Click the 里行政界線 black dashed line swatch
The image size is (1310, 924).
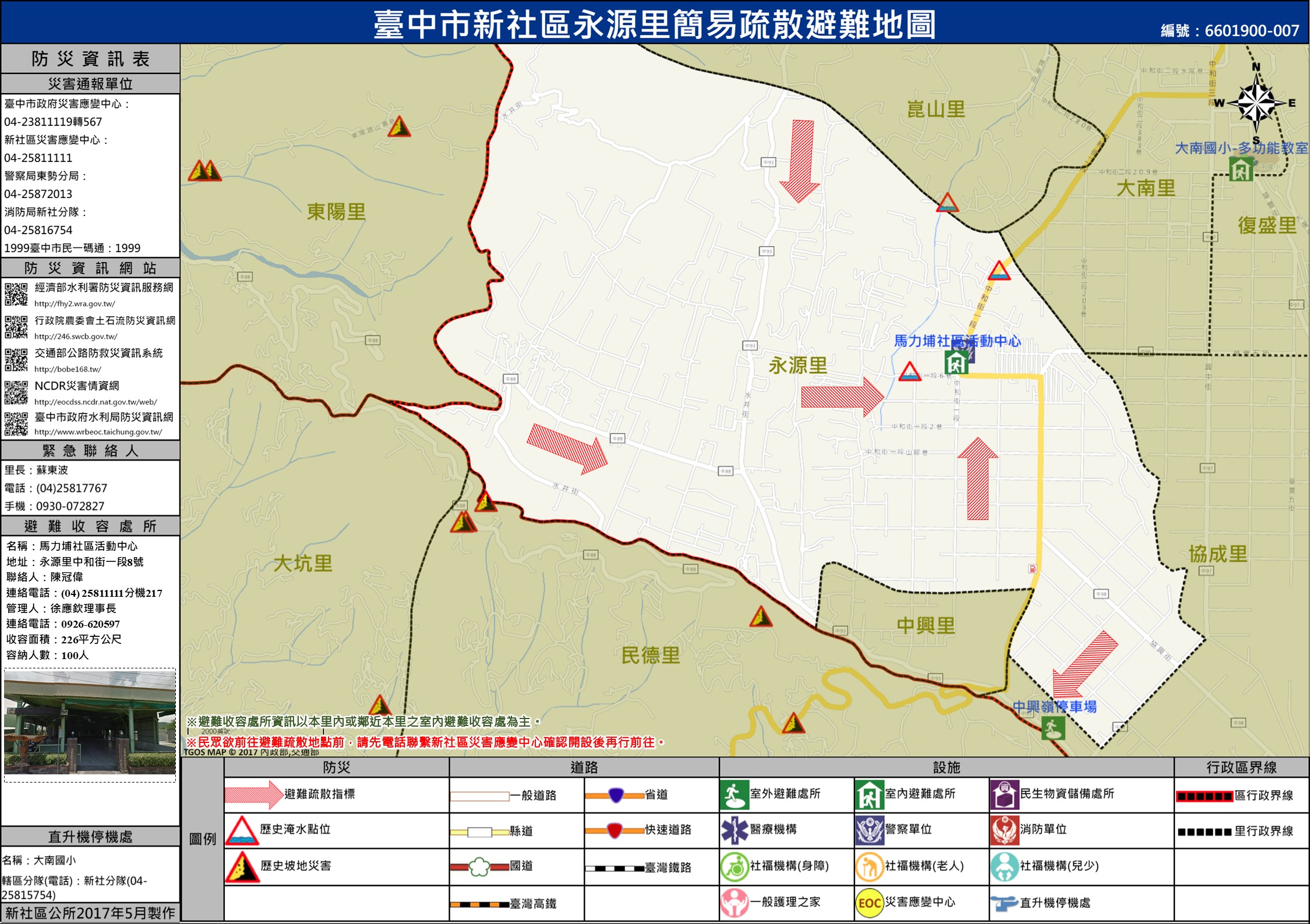point(1204,831)
